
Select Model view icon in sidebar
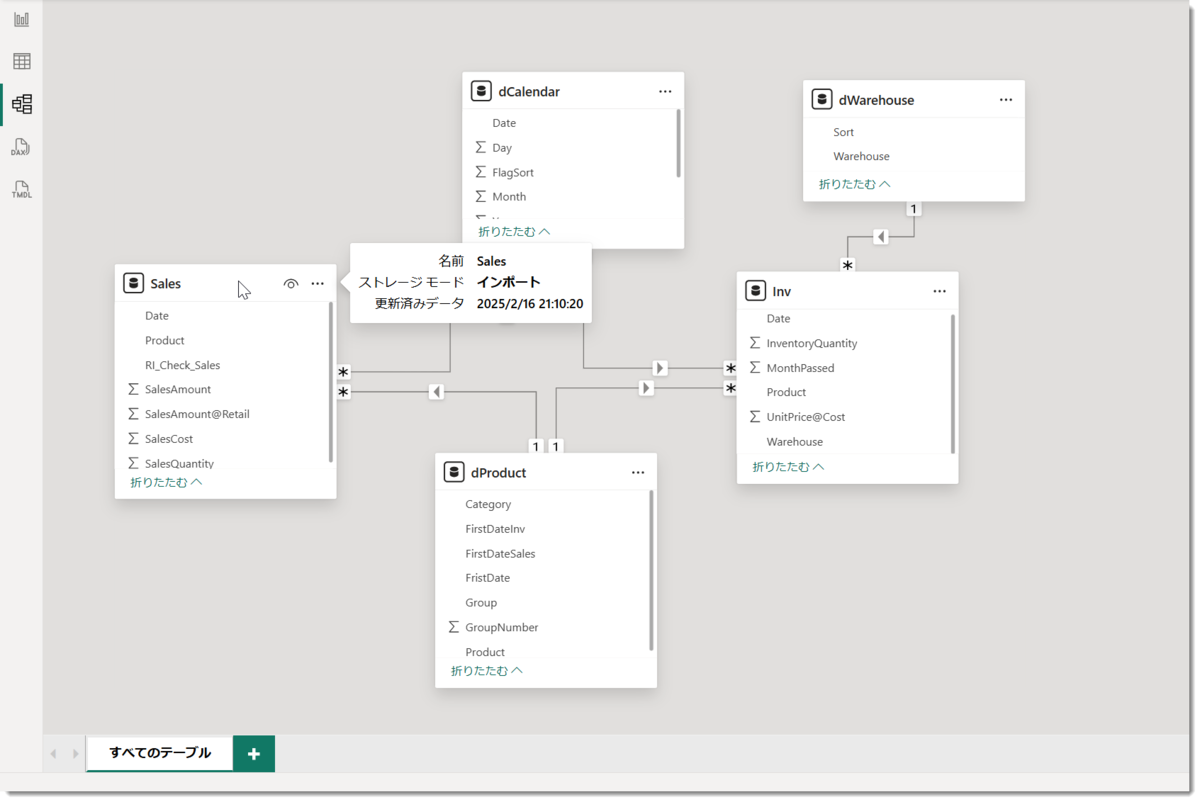[21, 103]
